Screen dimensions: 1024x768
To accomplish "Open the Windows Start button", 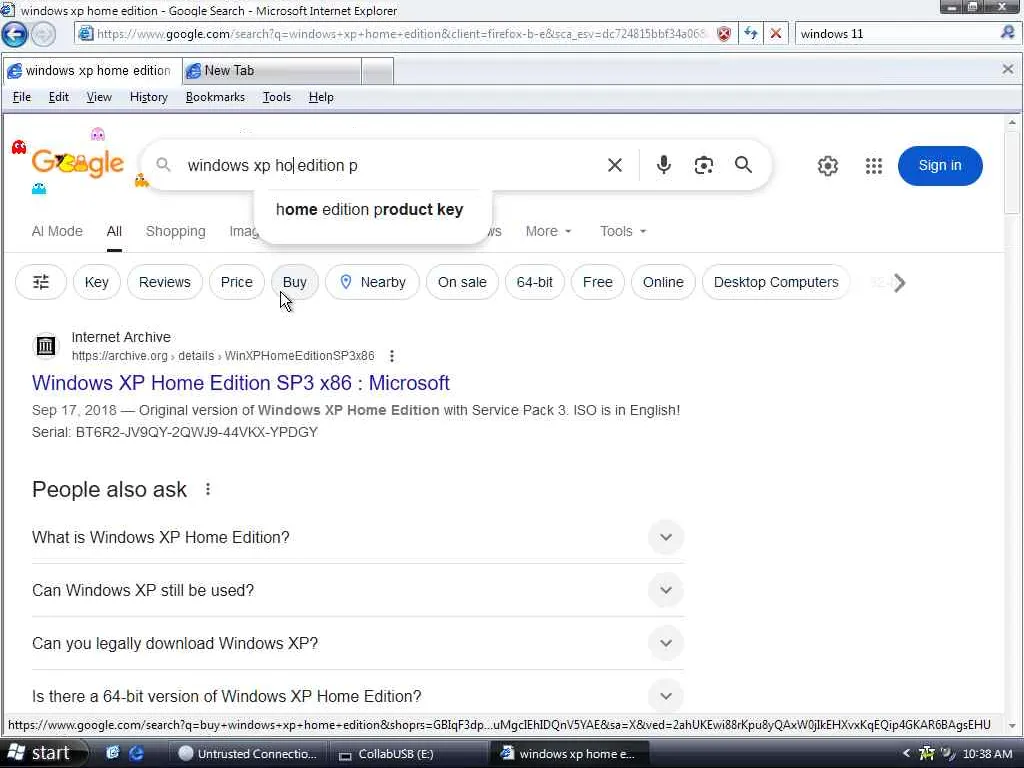I will pos(40,753).
